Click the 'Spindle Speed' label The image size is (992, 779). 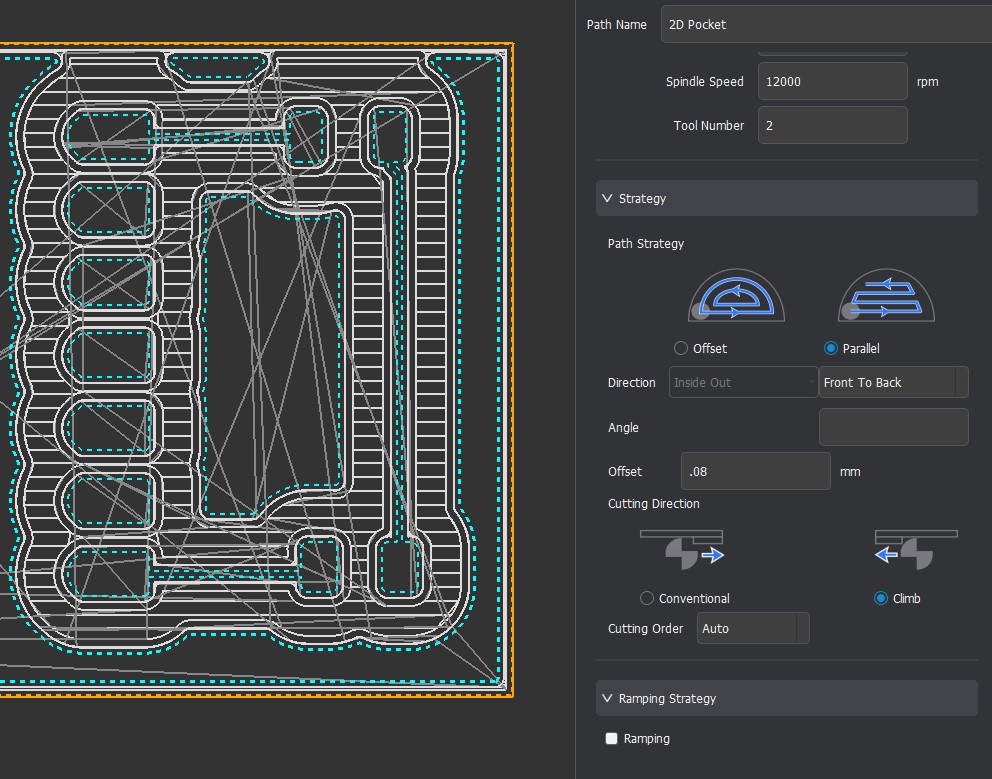pos(705,82)
